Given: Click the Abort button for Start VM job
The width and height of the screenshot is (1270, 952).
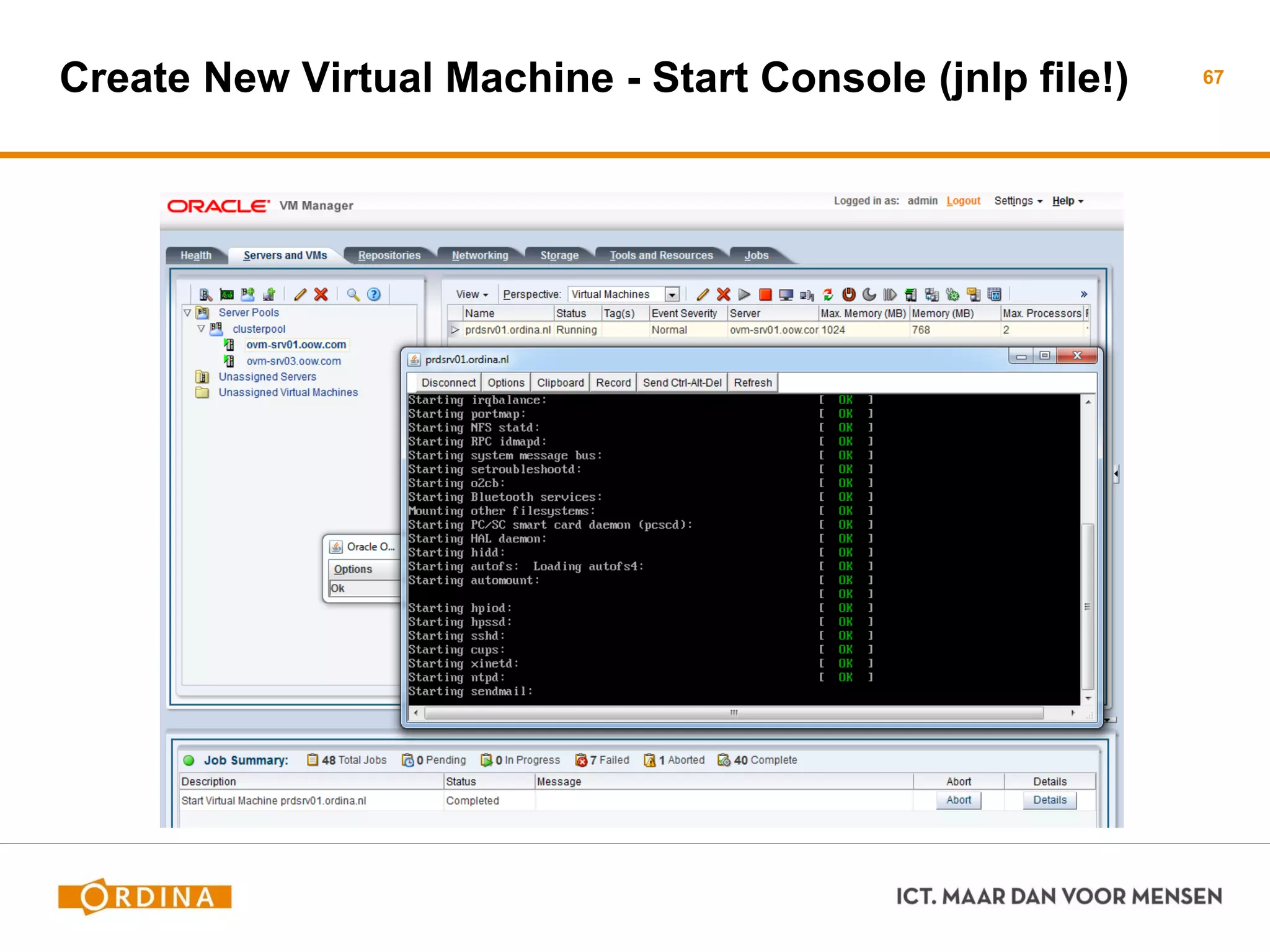Looking at the screenshot, I should tap(959, 800).
